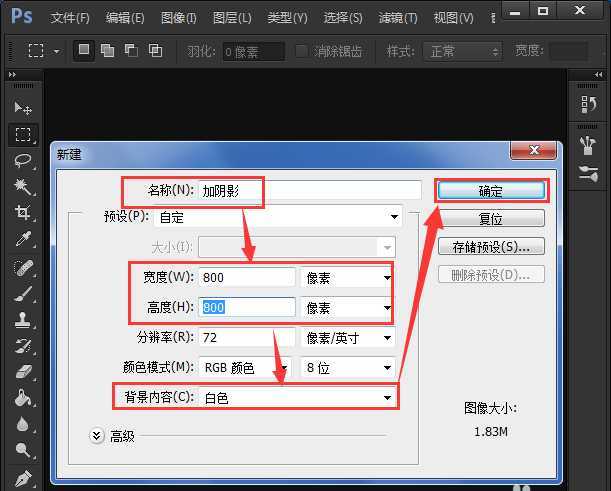Open the 颜色模式 RGB 颜色 dropdown

[246, 368]
